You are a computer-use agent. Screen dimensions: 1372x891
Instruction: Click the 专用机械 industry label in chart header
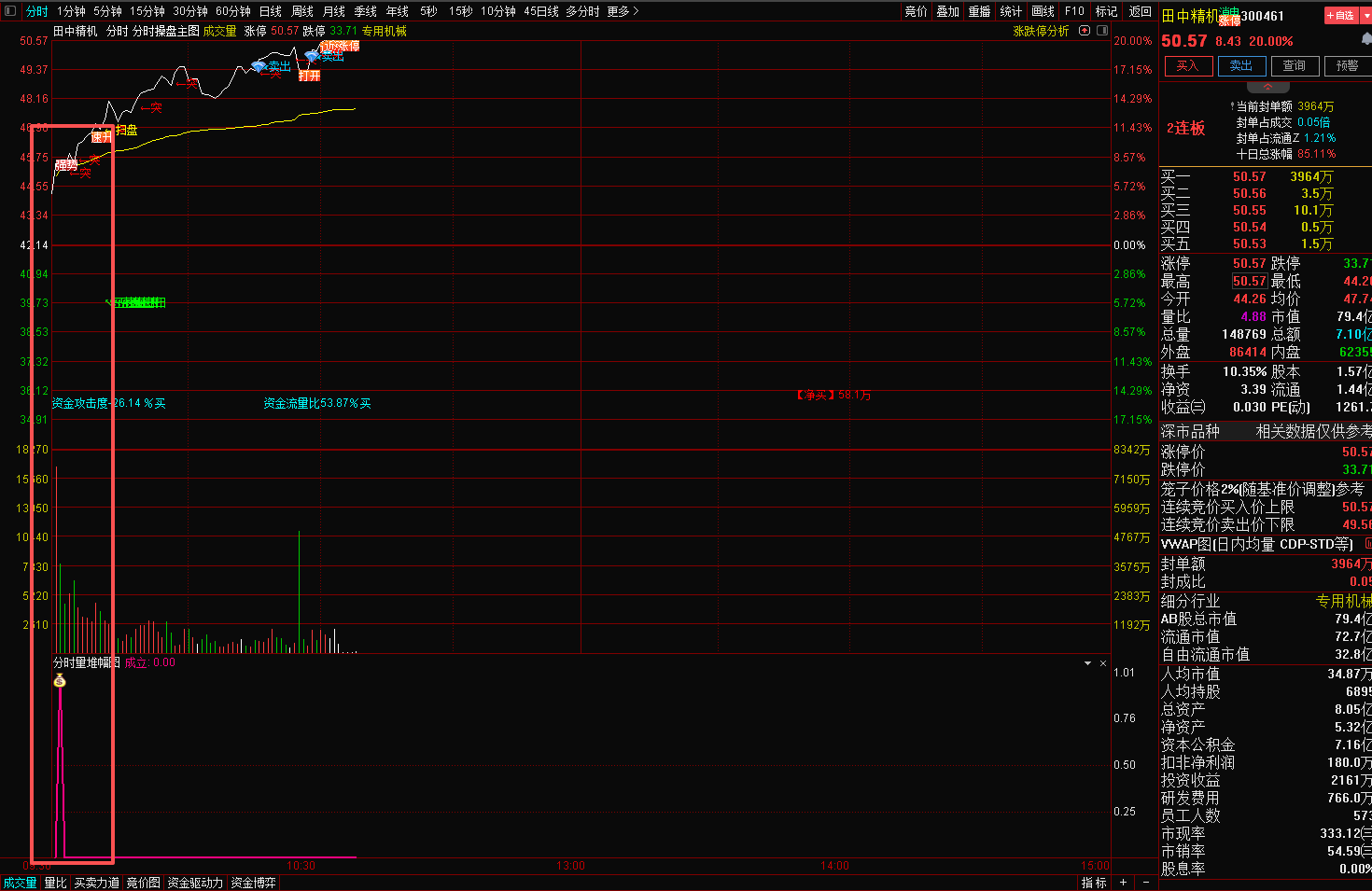tap(385, 31)
